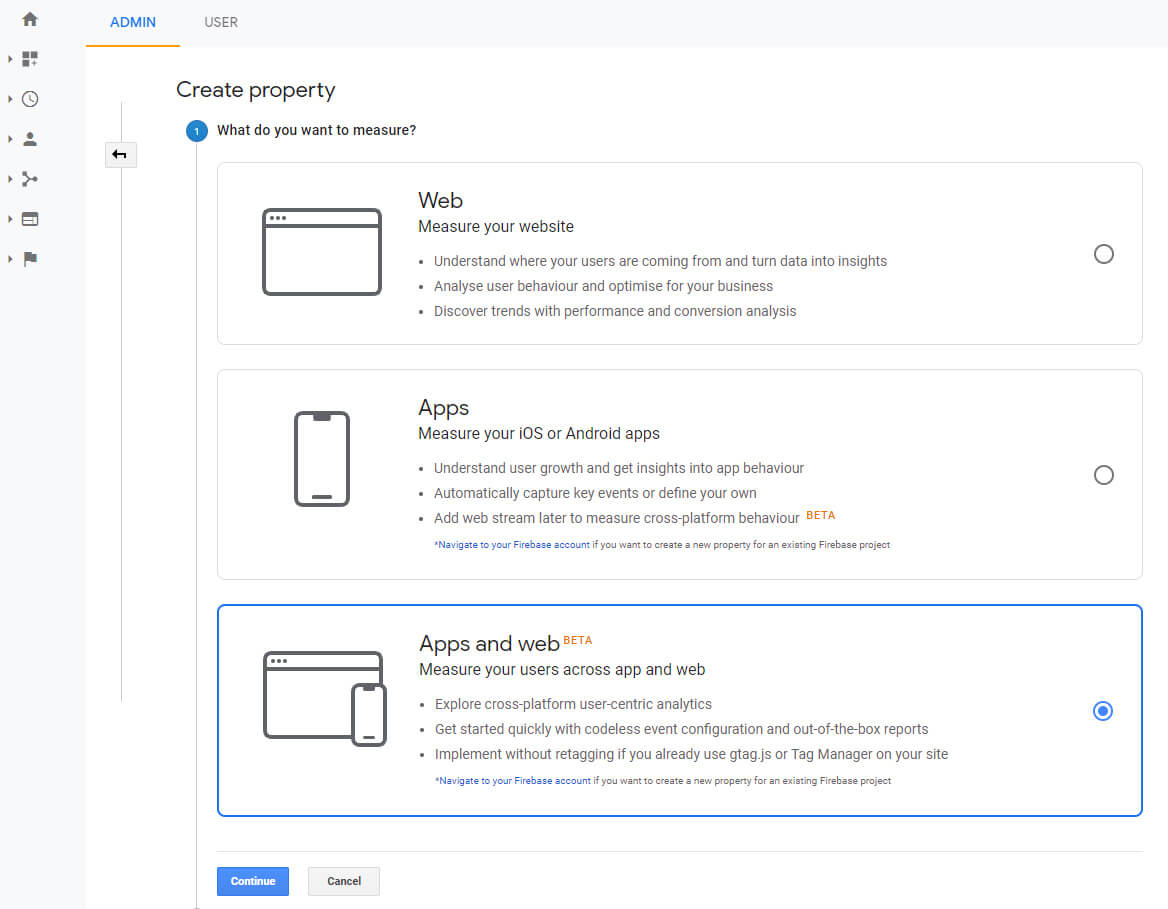1168x909 pixels.
Task: Cancel the property creation
Action: coord(343,881)
